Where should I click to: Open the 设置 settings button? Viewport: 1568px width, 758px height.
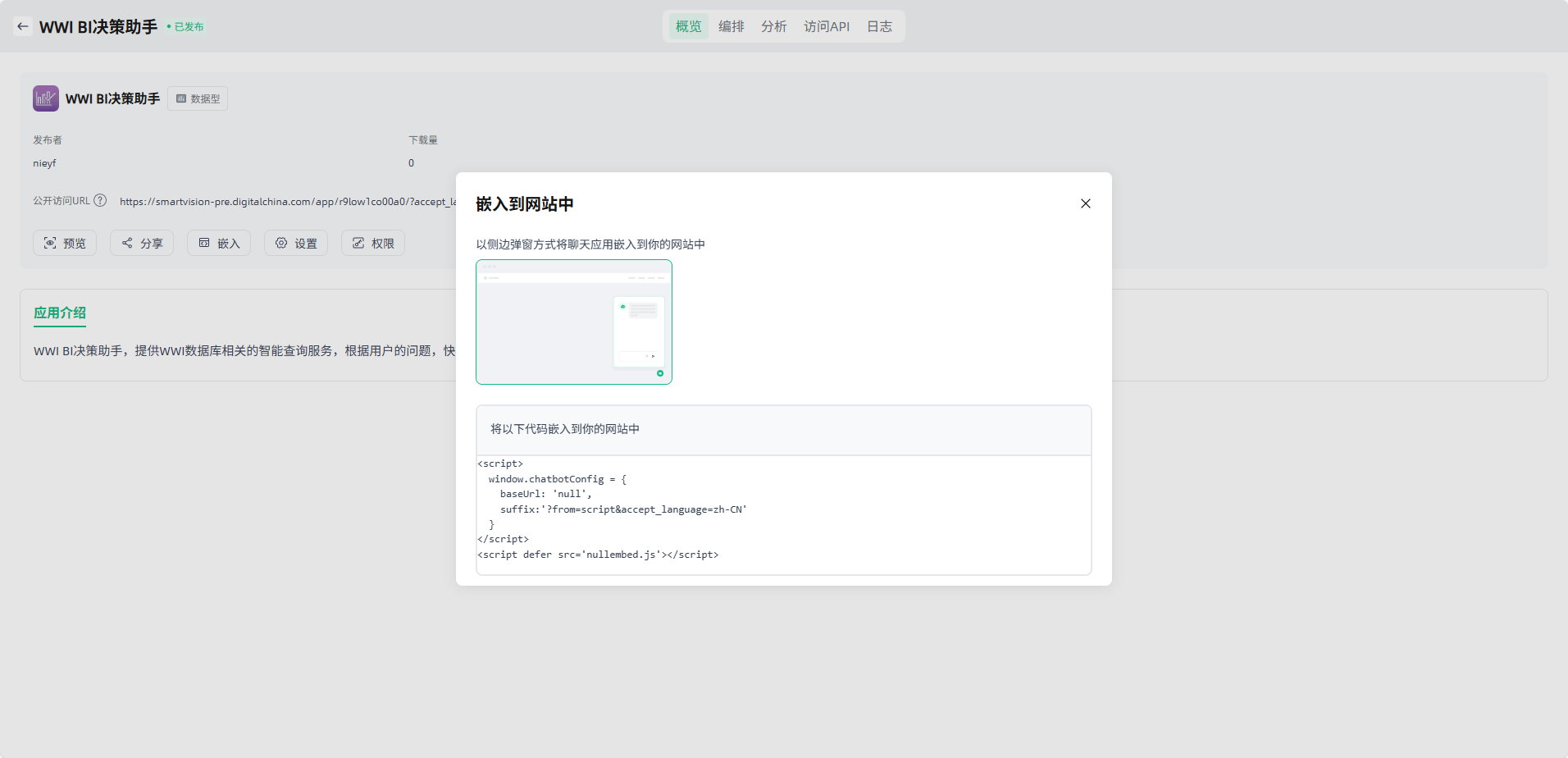[296, 243]
